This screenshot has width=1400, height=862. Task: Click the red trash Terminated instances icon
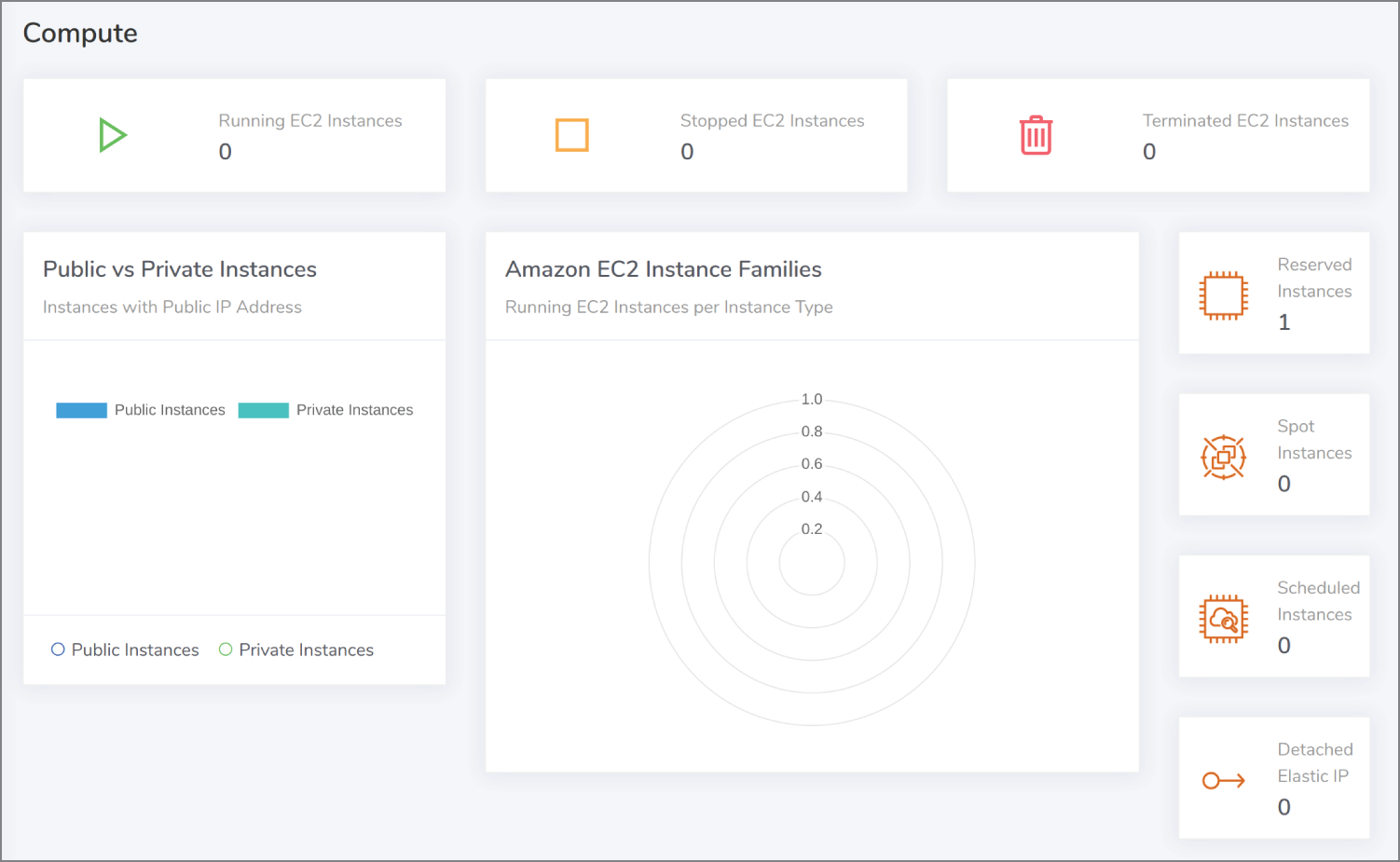(1036, 135)
